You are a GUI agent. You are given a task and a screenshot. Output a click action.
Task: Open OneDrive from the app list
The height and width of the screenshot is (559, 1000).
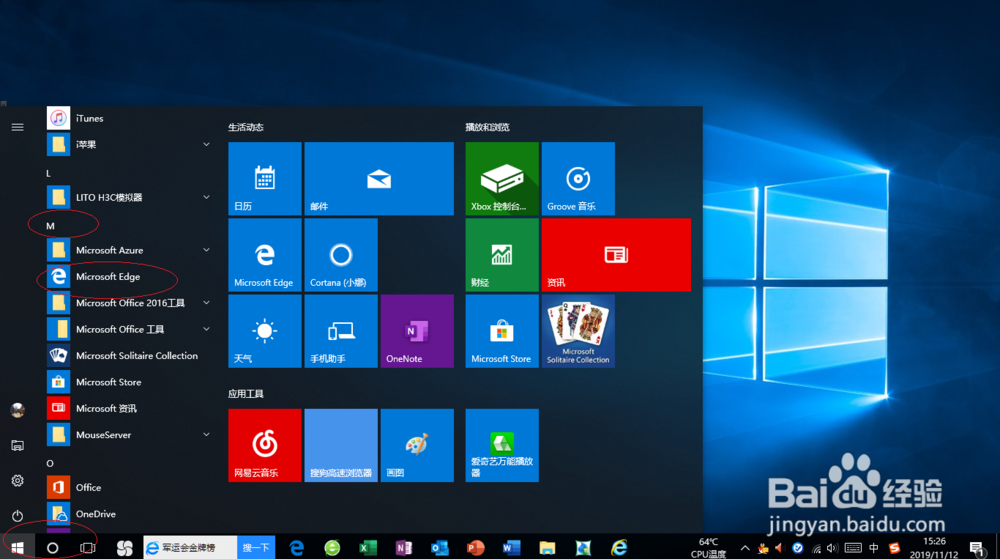[129, 514]
